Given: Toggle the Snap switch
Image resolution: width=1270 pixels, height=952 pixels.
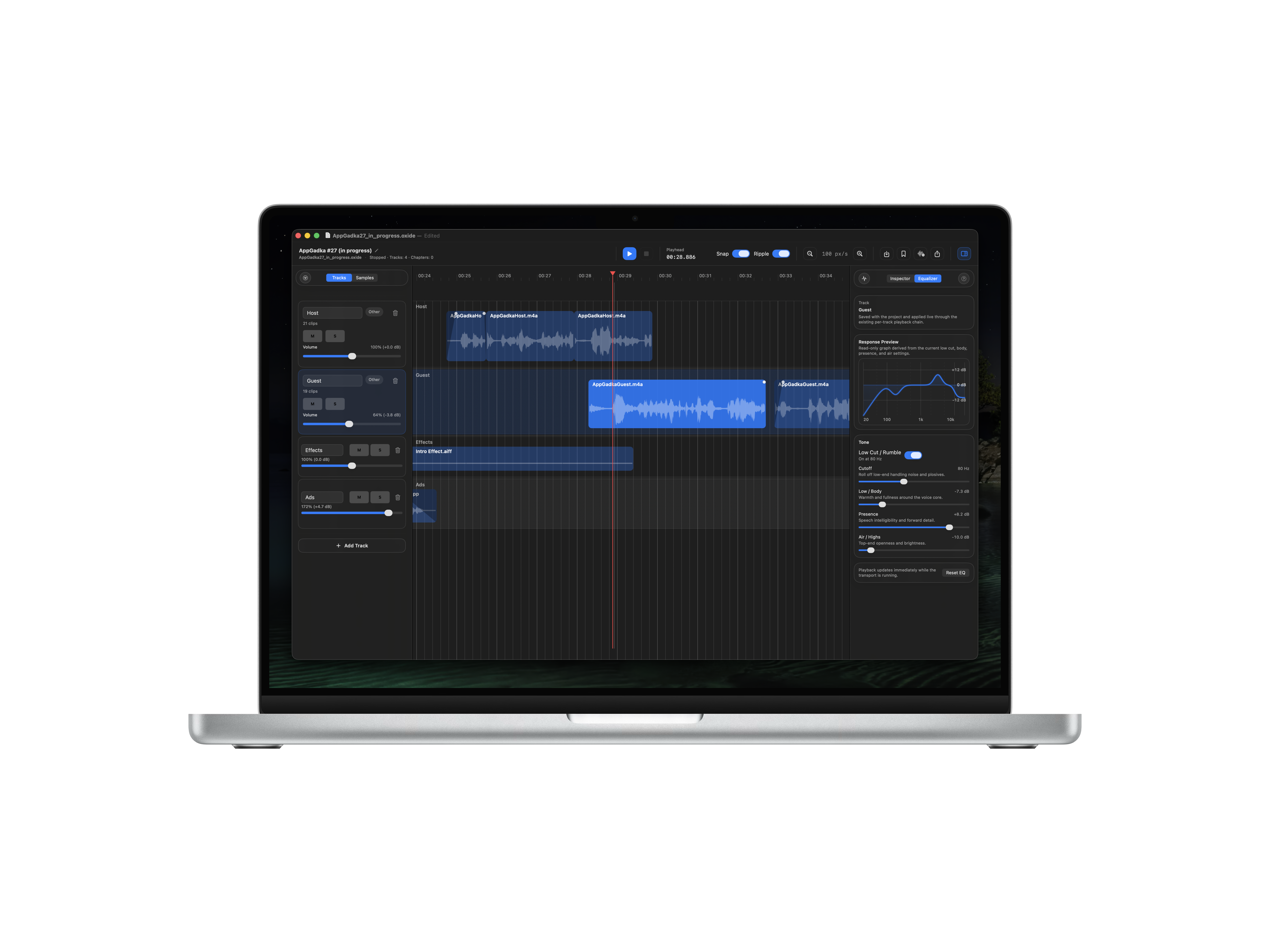Looking at the screenshot, I should (x=741, y=254).
